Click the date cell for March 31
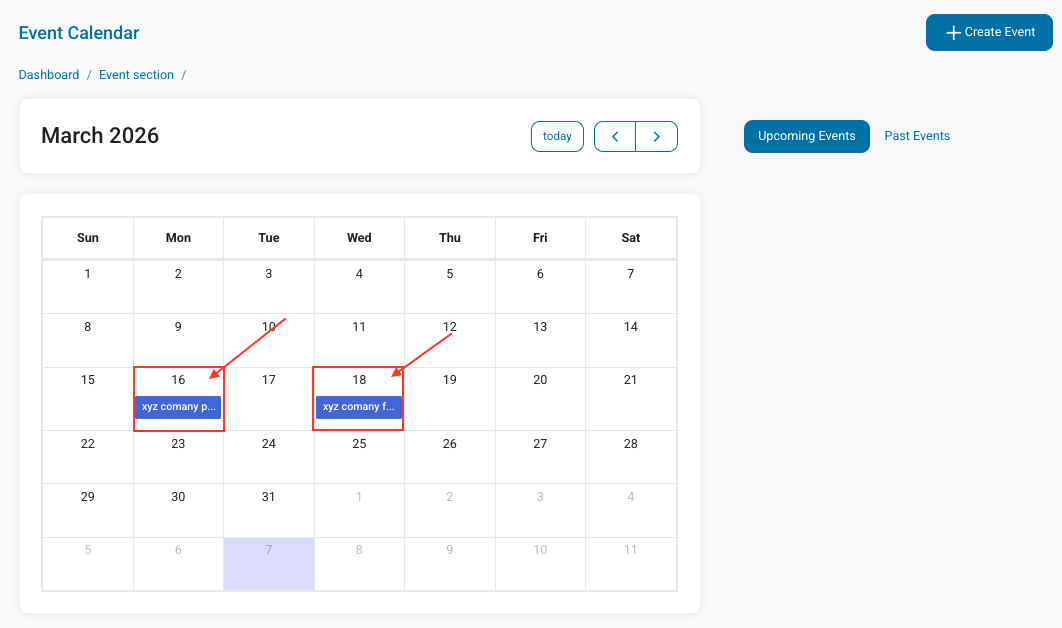Viewport: 1062px width, 628px height. 269,510
